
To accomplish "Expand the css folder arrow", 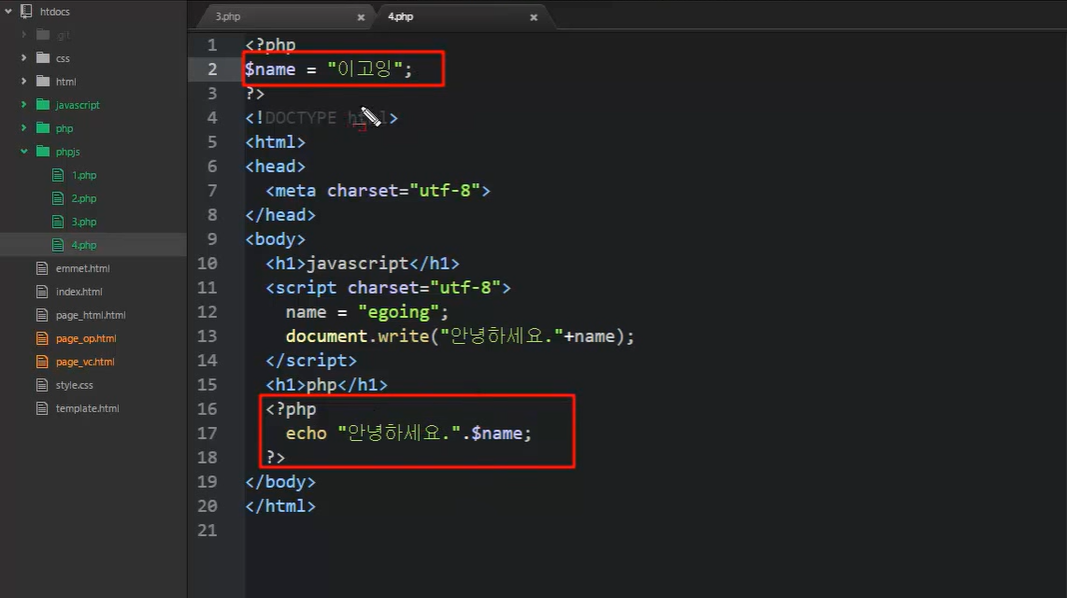I will coord(24,58).
